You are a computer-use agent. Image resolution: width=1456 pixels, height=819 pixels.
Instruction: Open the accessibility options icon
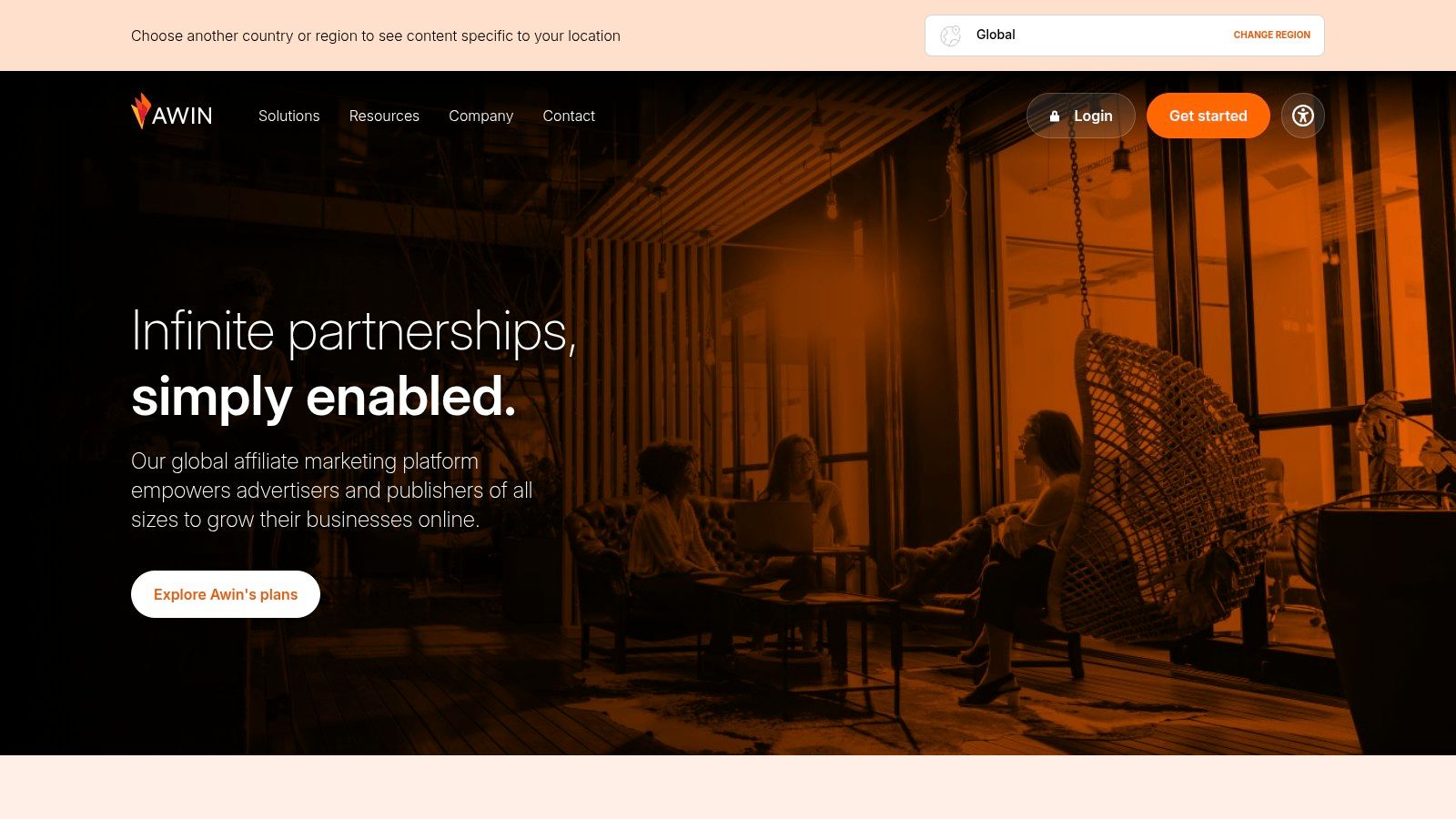click(1303, 116)
